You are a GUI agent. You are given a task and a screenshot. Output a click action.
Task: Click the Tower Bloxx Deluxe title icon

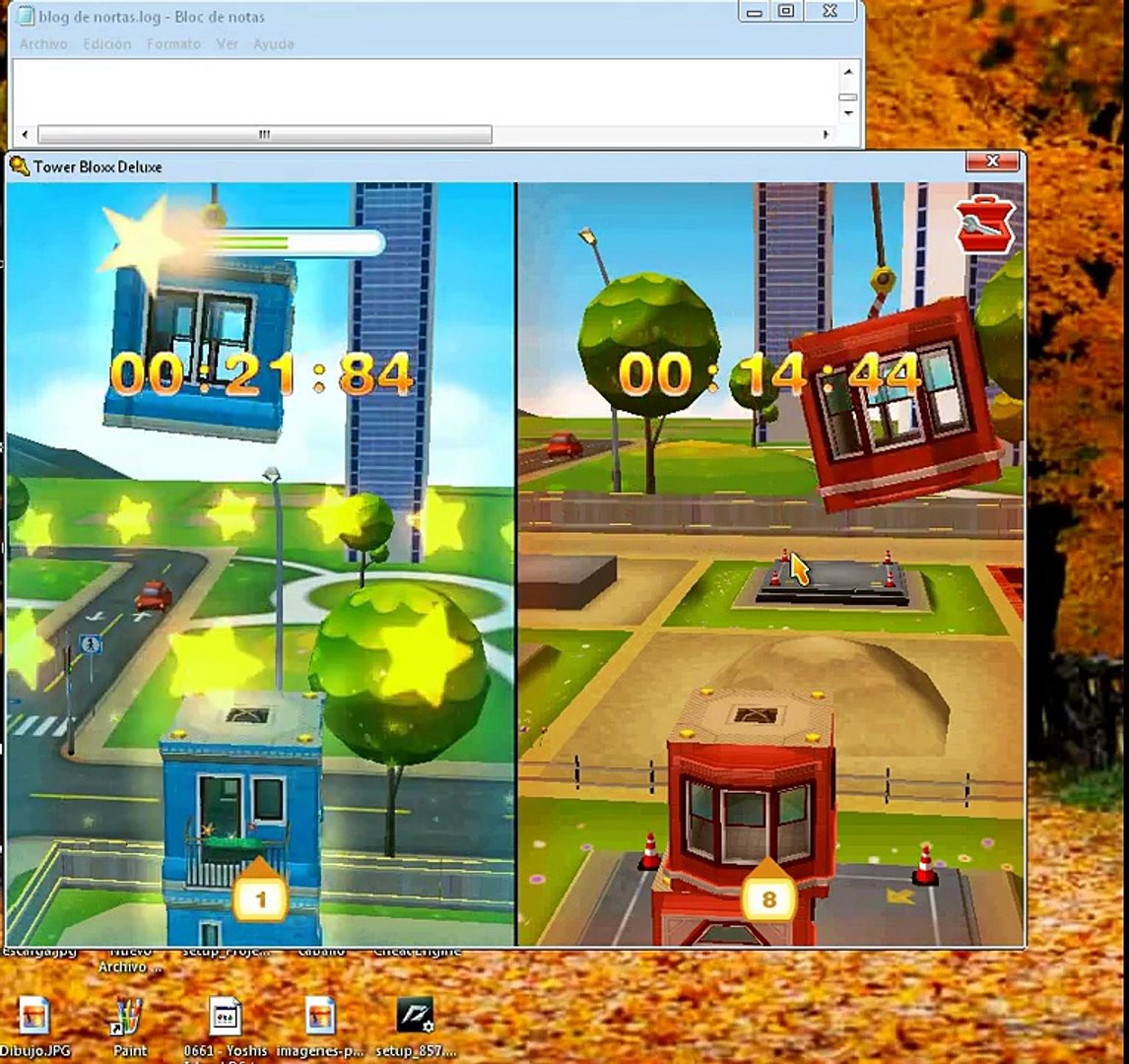[19, 166]
